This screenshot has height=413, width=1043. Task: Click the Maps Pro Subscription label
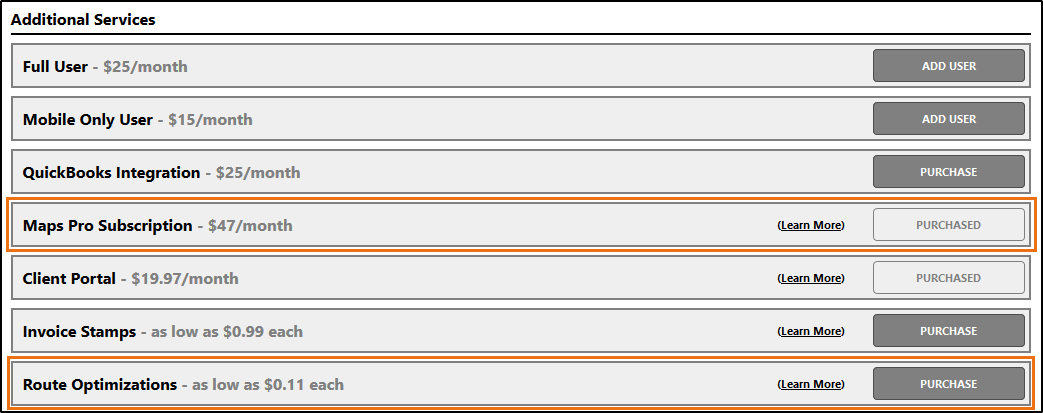coord(107,226)
